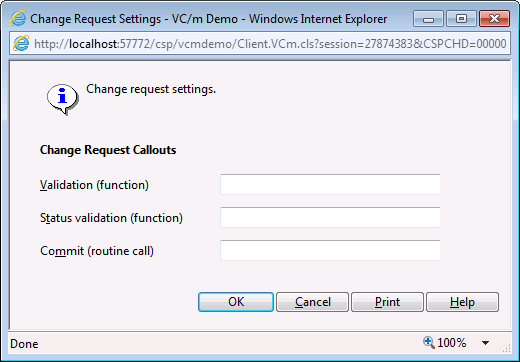520x362 pixels.
Task: Click the Internet Explorer logo in title bar
Action: pyautogui.click(x=18, y=18)
